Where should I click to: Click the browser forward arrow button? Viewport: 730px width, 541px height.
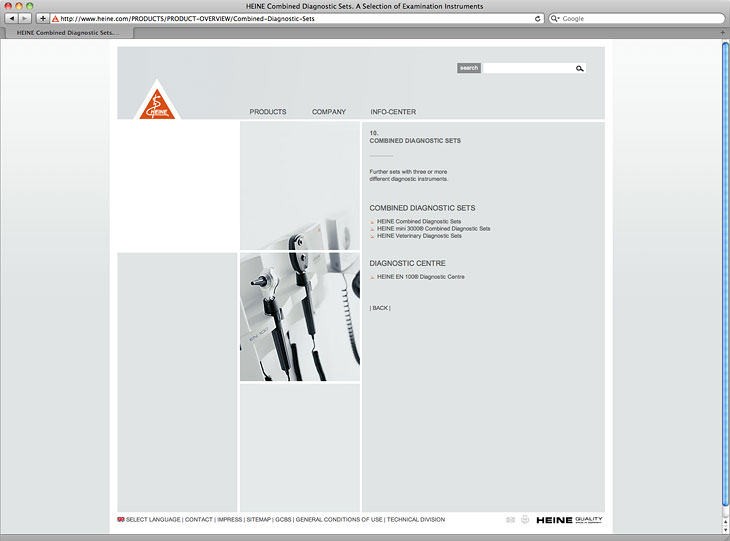point(25,19)
